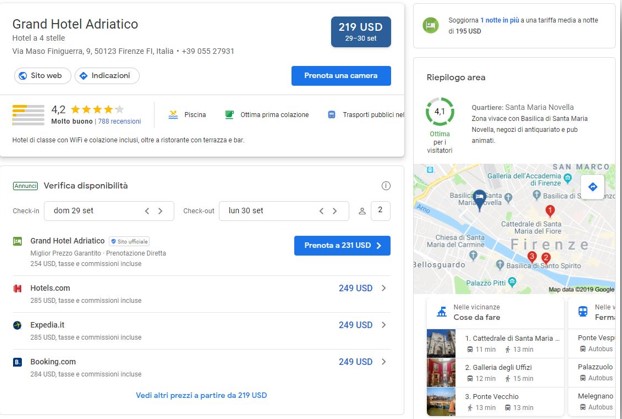Image resolution: width=622 pixels, height=419 pixels.
Task: Open the 1 notte in più link
Action: (499, 20)
